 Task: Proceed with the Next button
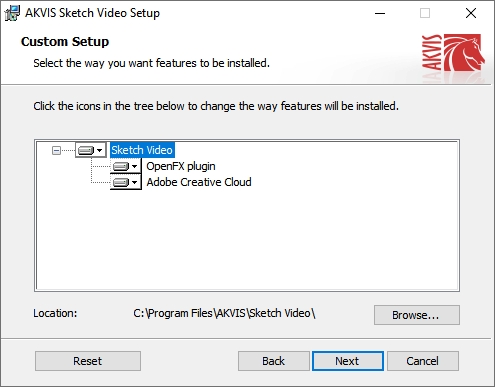tap(348, 361)
